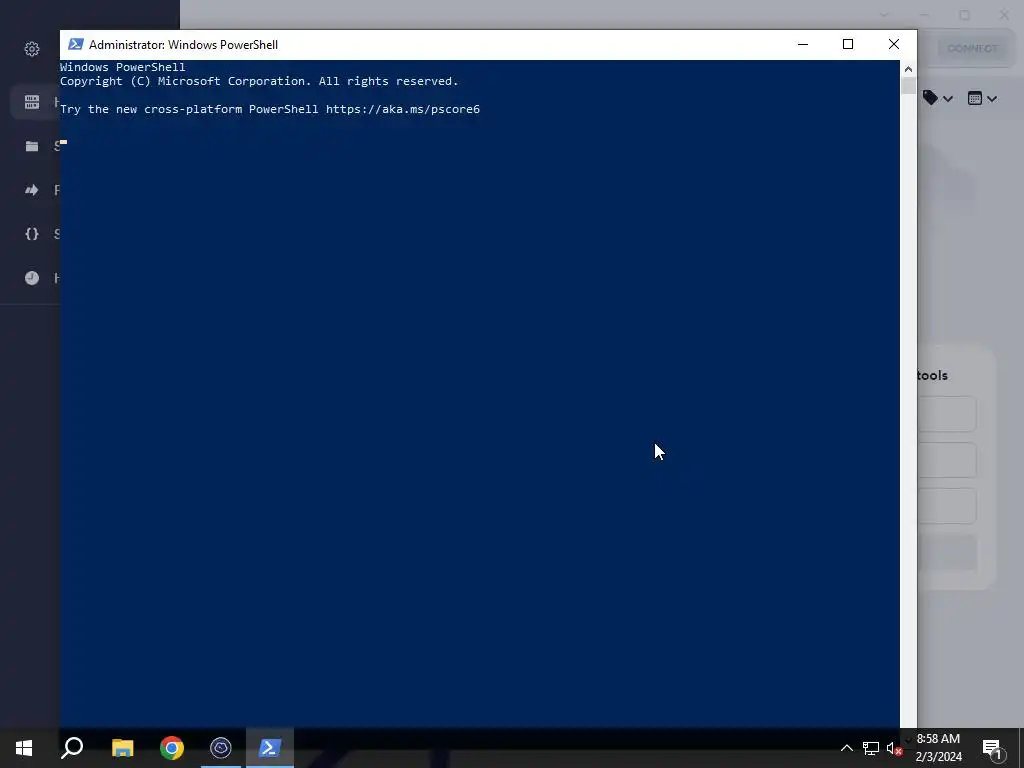1024x768 pixels.
Task: Select the server list icon in sidebar
Action: click(31, 102)
